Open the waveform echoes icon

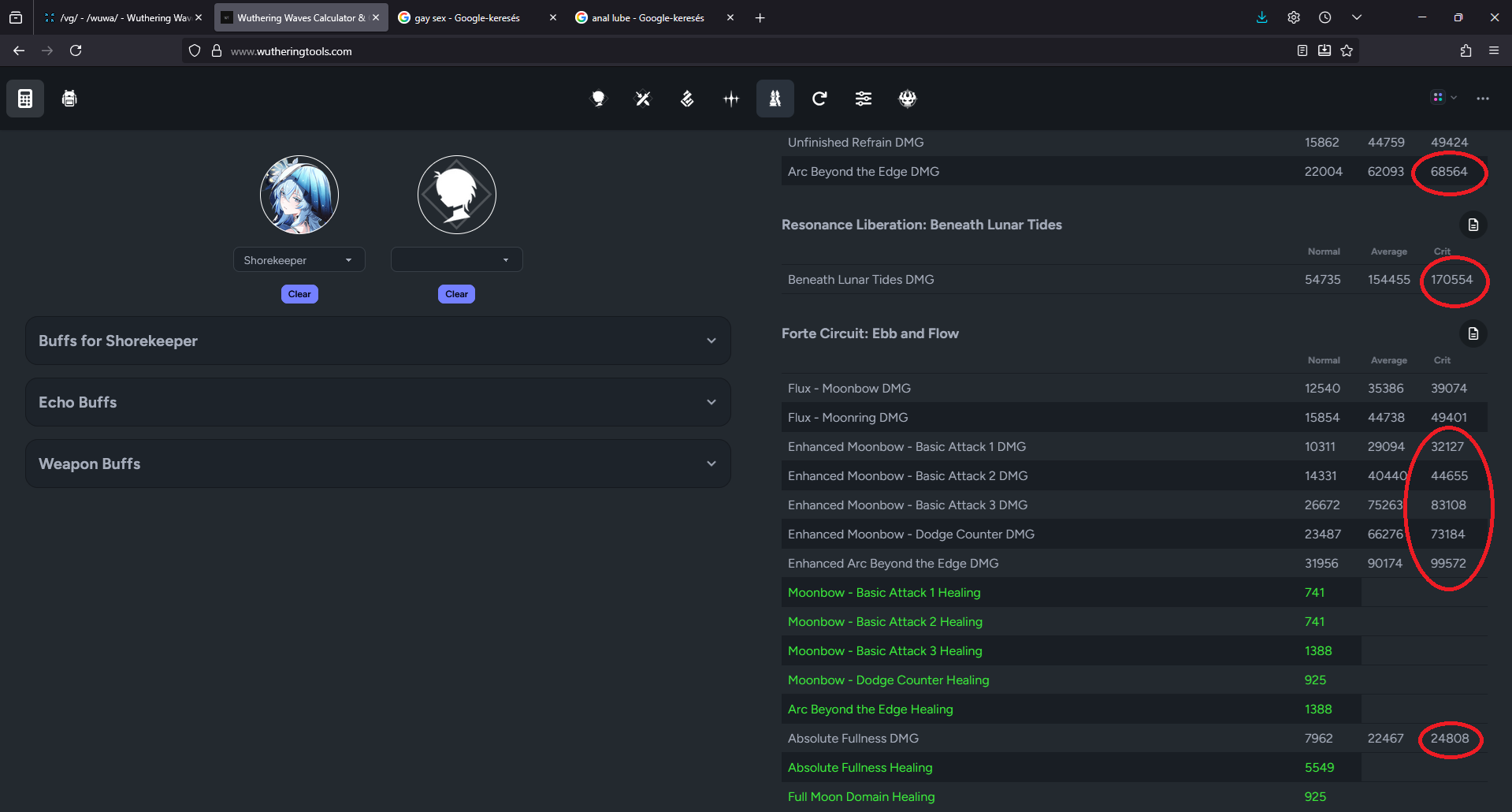(731, 99)
